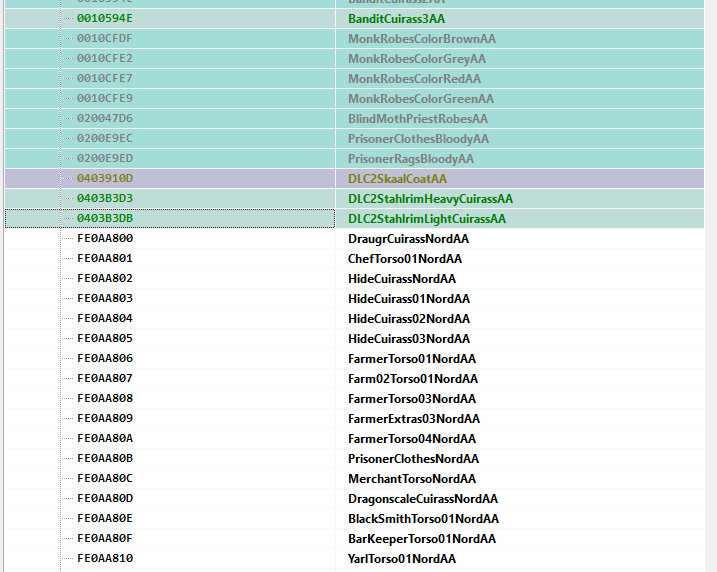This screenshot has height=572, width=717.
Task: Click FarmerExtras03NordAA entry
Action: tap(414, 418)
